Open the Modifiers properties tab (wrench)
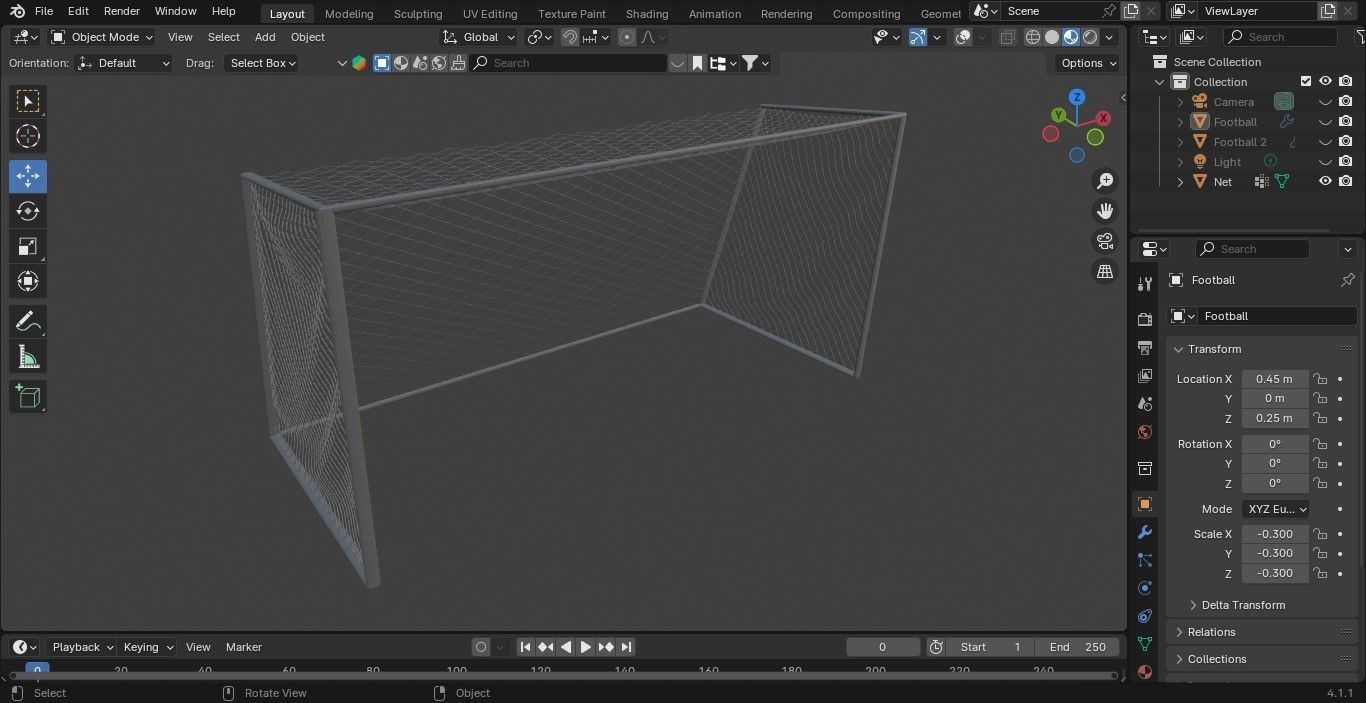Image resolution: width=1366 pixels, height=703 pixels. pyautogui.click(x=1145, y=532)
